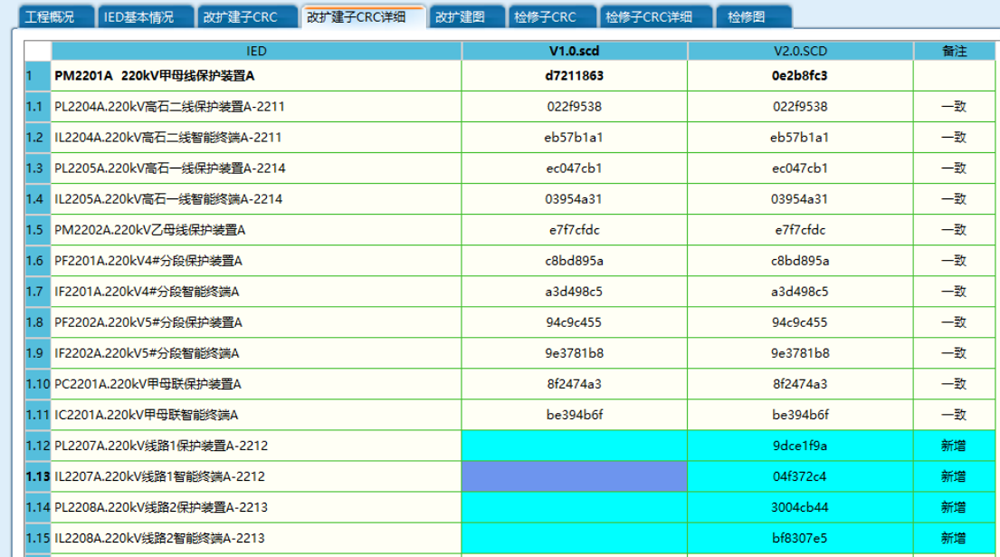Image resolution: width=1000 pixels, height=557 pixels.
Task: Switch to the 检修子CRC tab
Action: click(546, 17)
